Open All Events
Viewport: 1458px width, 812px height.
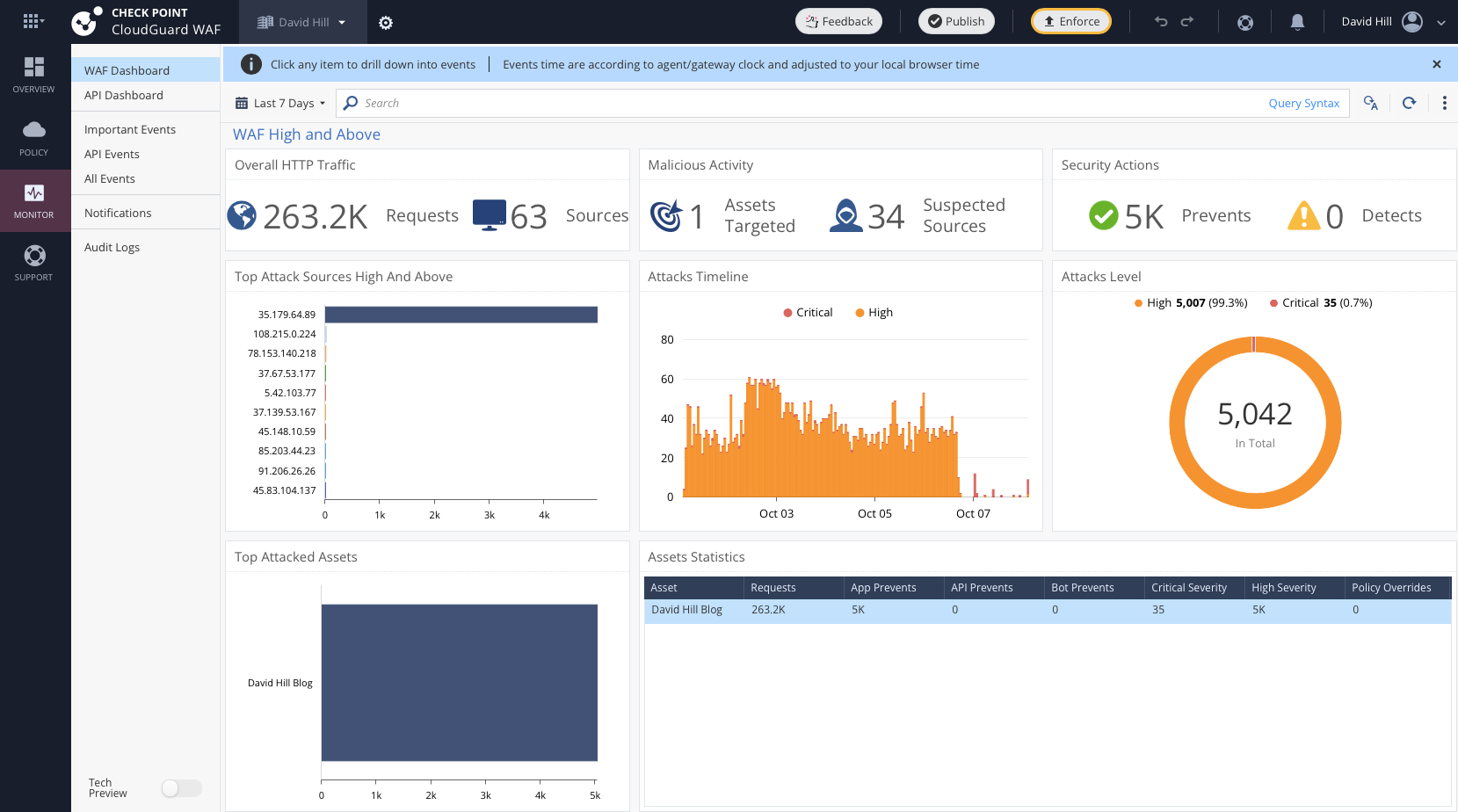(145, 178)
